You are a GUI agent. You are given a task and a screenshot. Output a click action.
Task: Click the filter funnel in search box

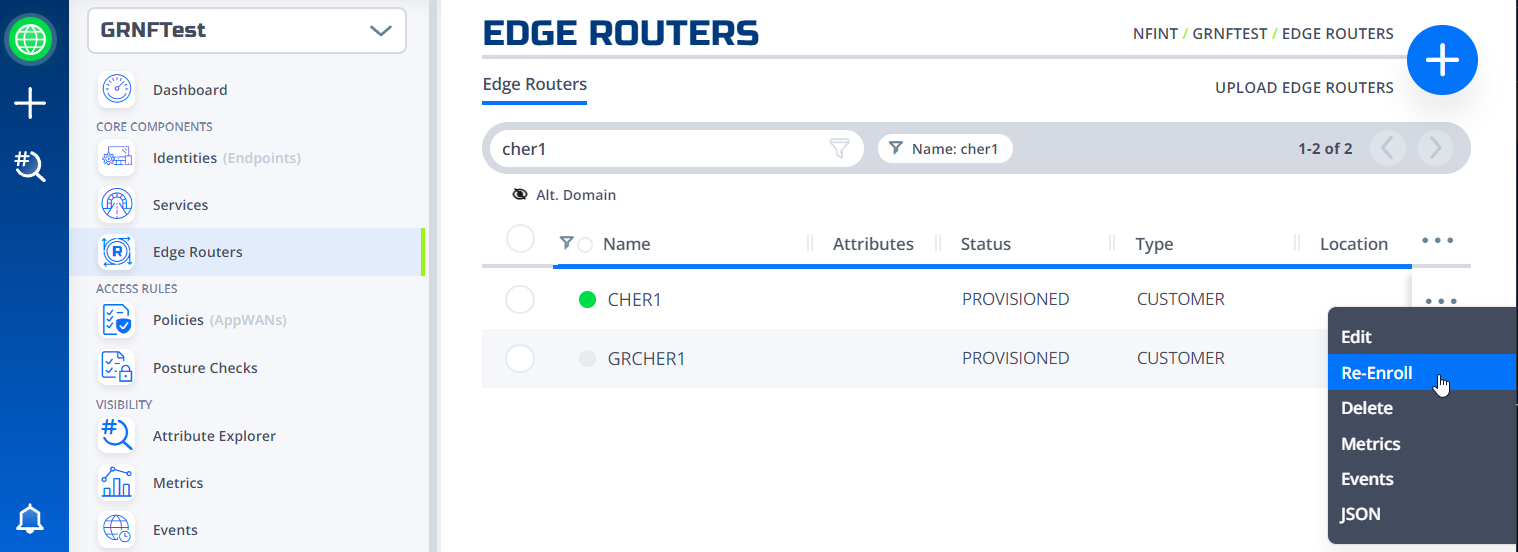839,149
